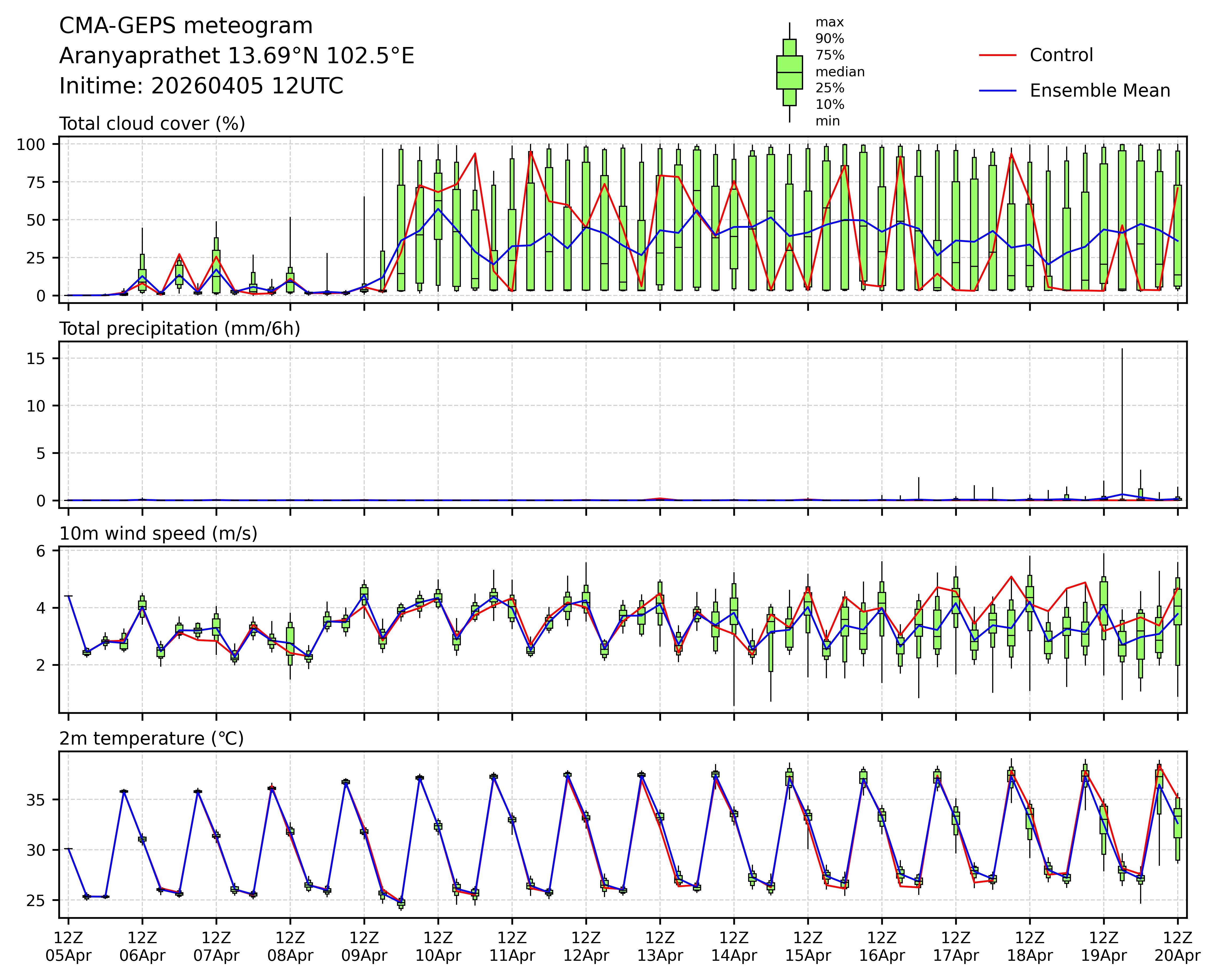The width and height of the screenshot is (1217, 980).
Task: Click the 12Z 10Apr axis label
Action: click(438, 947)
